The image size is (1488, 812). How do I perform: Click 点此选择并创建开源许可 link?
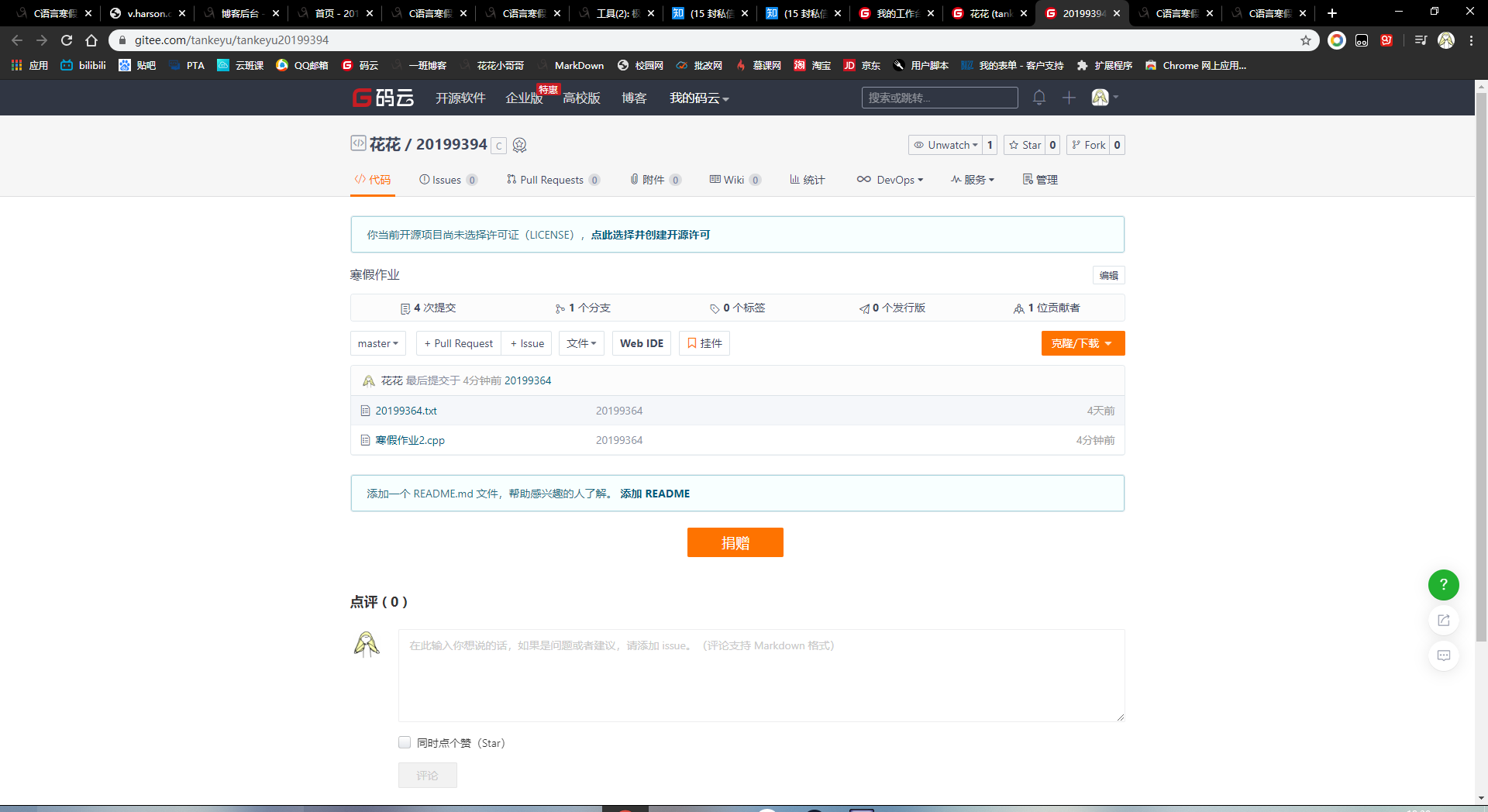point(650,235)
